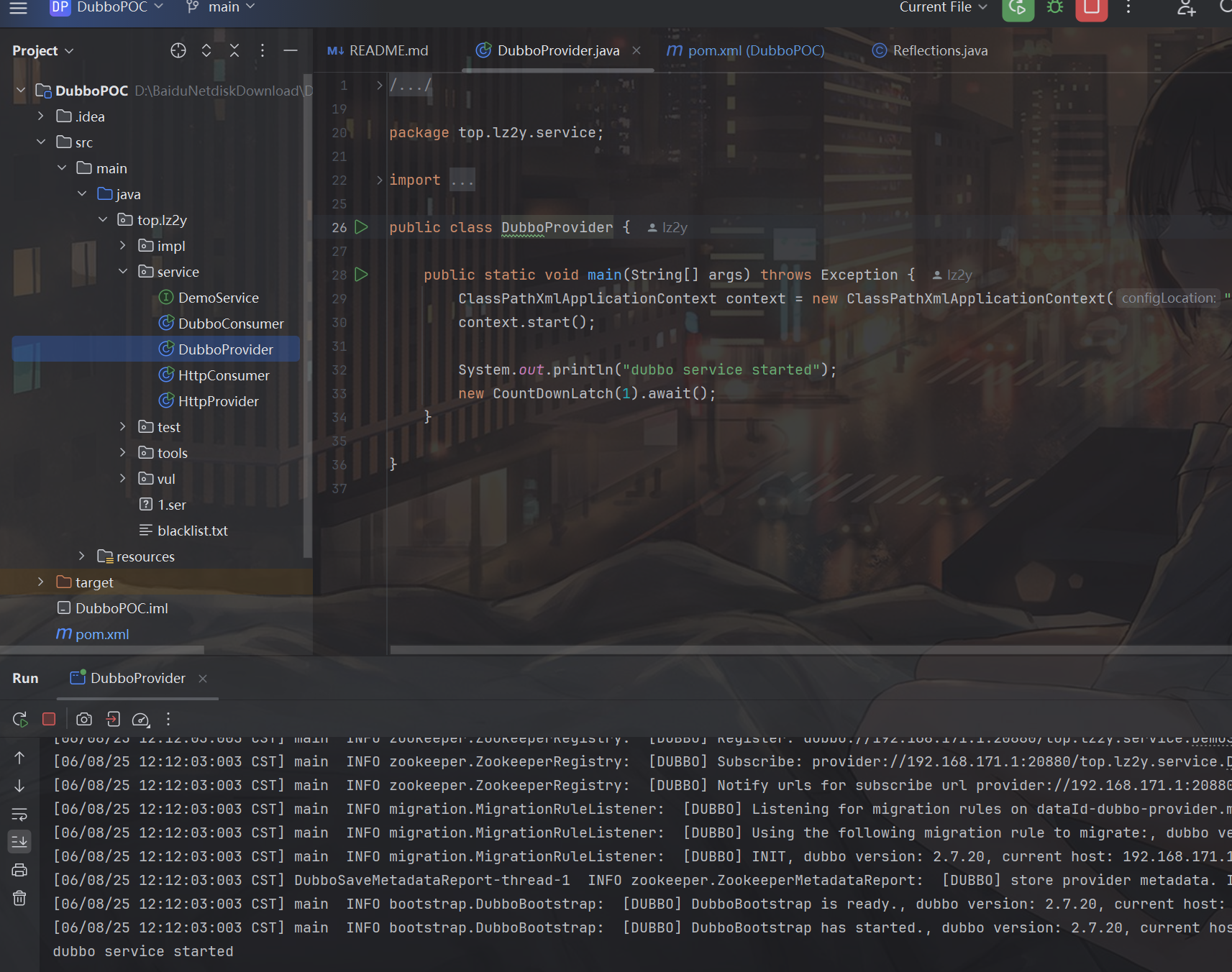This screenshot has width=1232, height=972.
Task: Open the Current File run configuration dropdown
Action: tap(943, 7)
